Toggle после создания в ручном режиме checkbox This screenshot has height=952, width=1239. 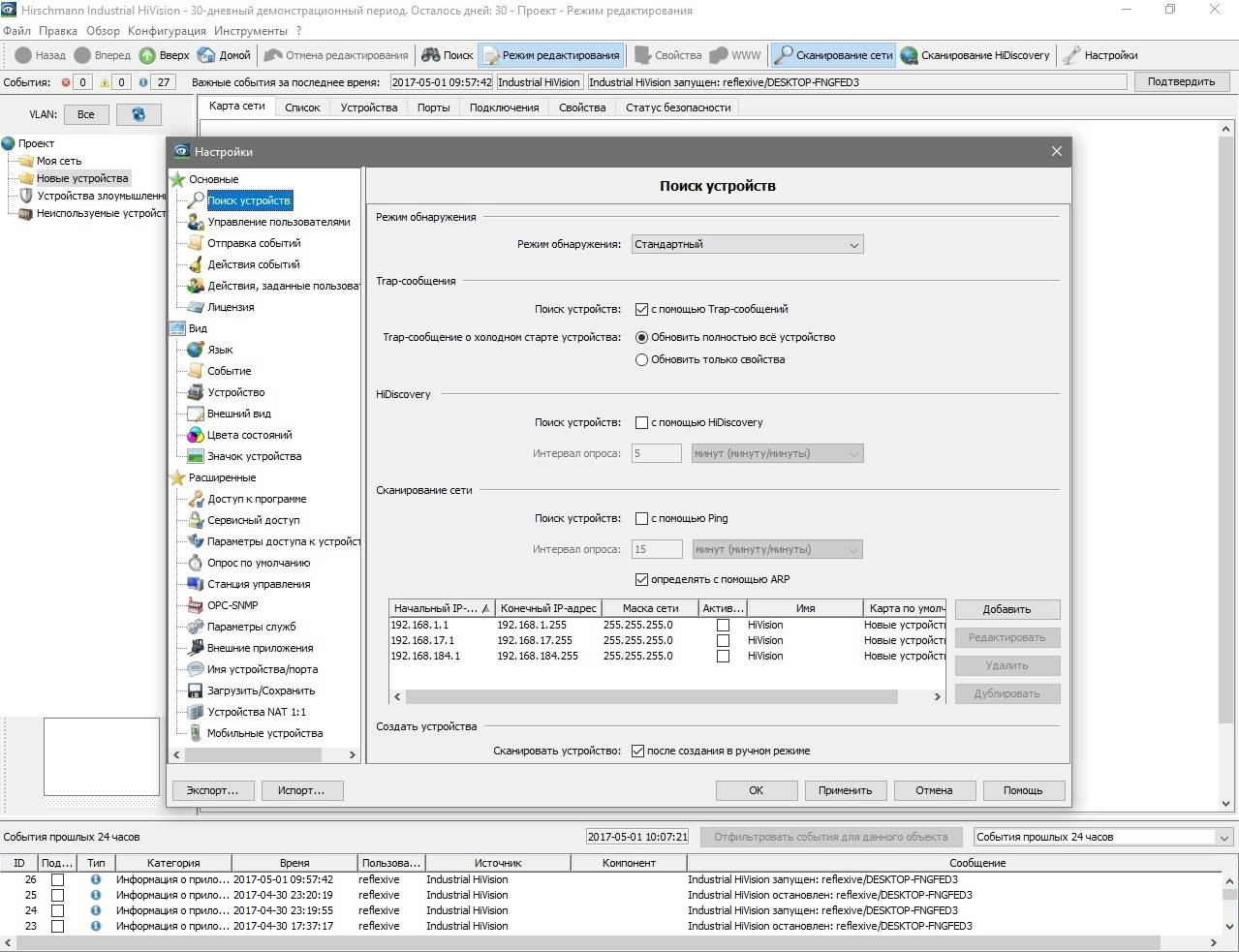click(637, 751)
